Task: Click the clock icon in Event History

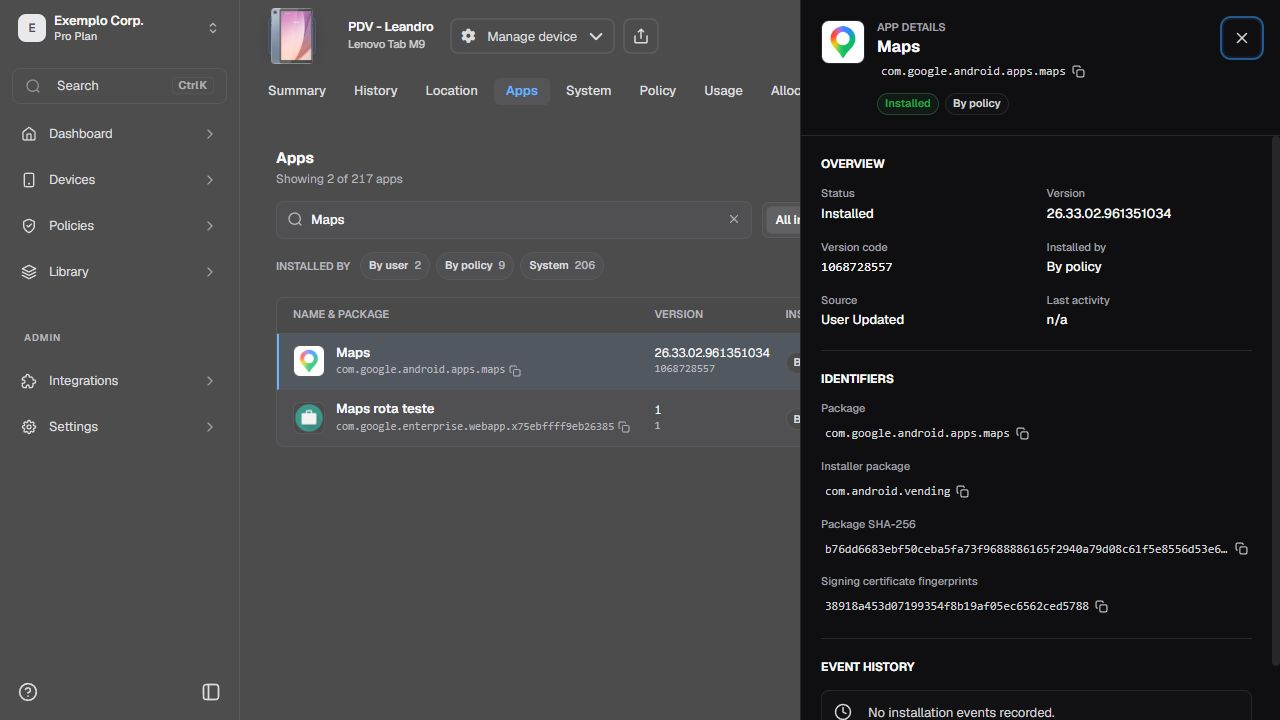Action: 843,712
